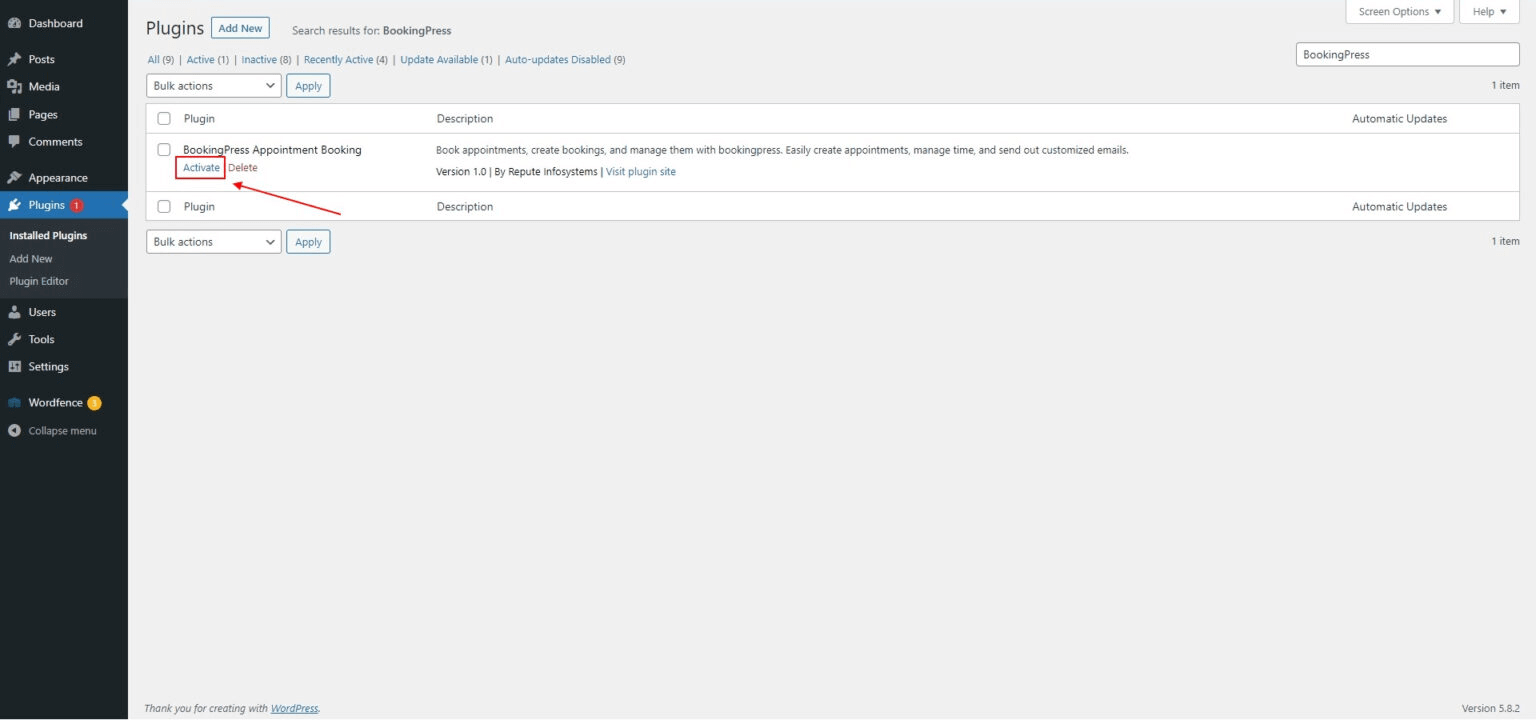Click Collapse menu label
This screenshot has width=1536, height=720.
pyautogui.click(x=63, y=431)
